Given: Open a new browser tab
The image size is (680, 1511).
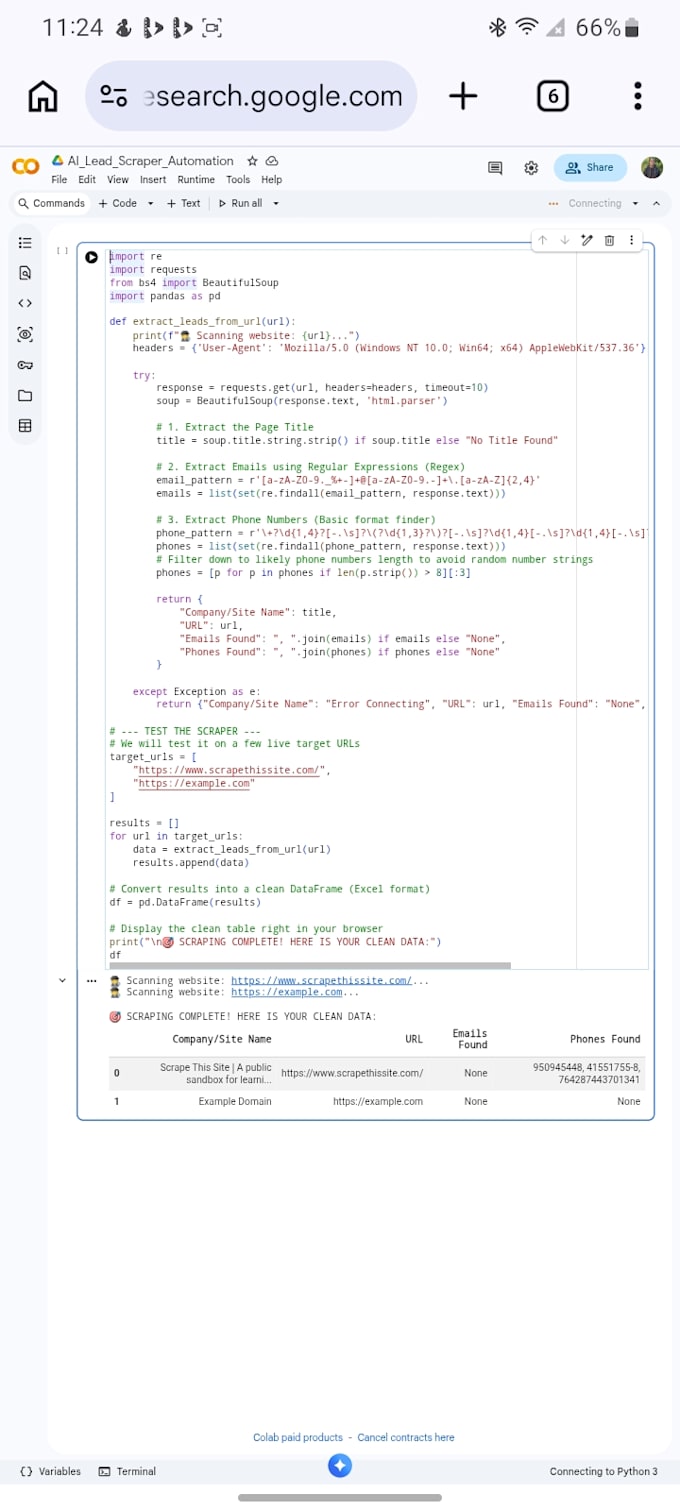Looking at the screenshot, I should [x=462, y=96].
